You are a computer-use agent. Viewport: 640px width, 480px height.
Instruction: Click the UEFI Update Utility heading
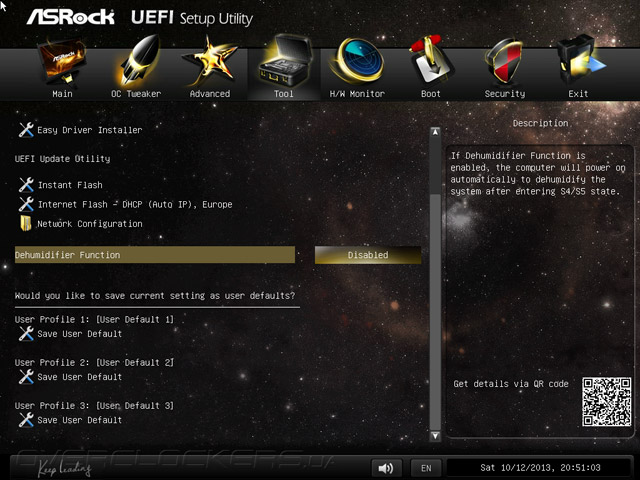point(62,159)
